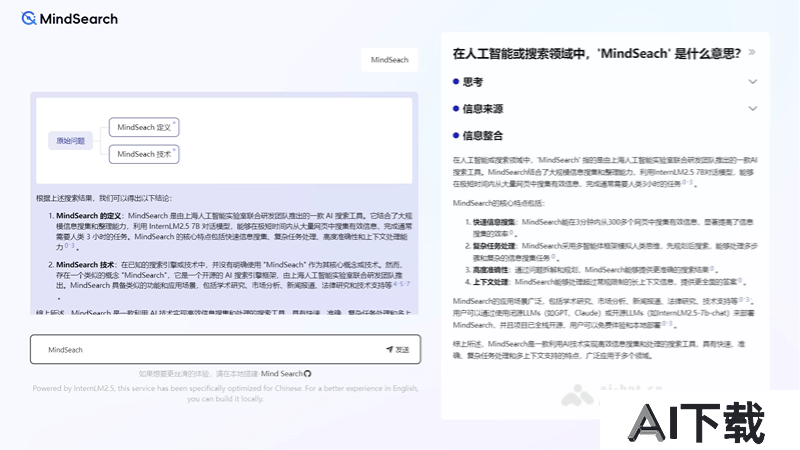The image size is (800, 450).
Task: Click the 'MindSeach' 是什么意思 question title
Action: 596,54
